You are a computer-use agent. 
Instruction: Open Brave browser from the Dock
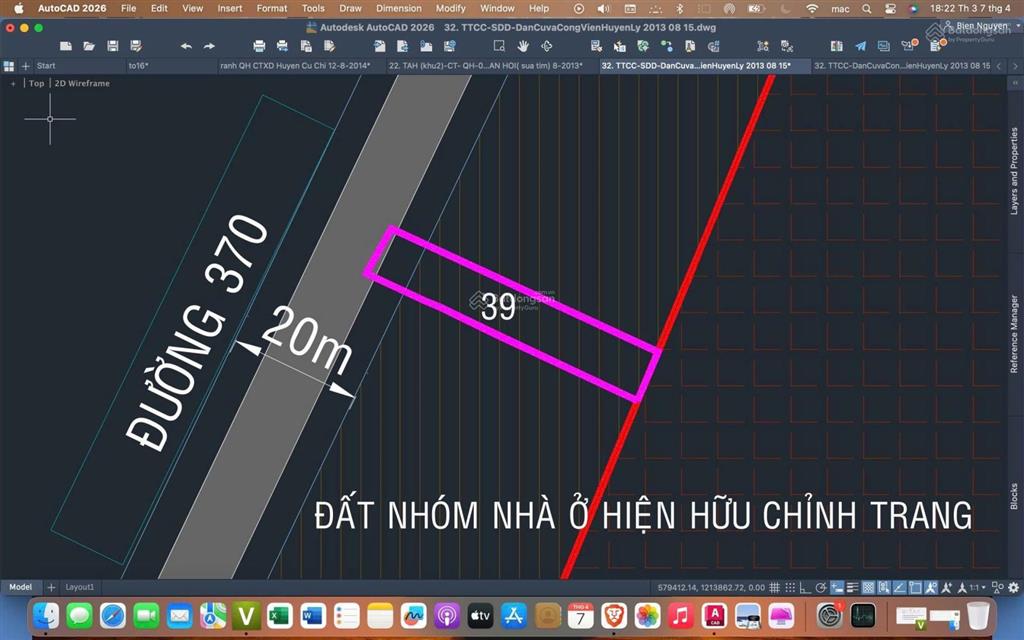click(614, 615)
